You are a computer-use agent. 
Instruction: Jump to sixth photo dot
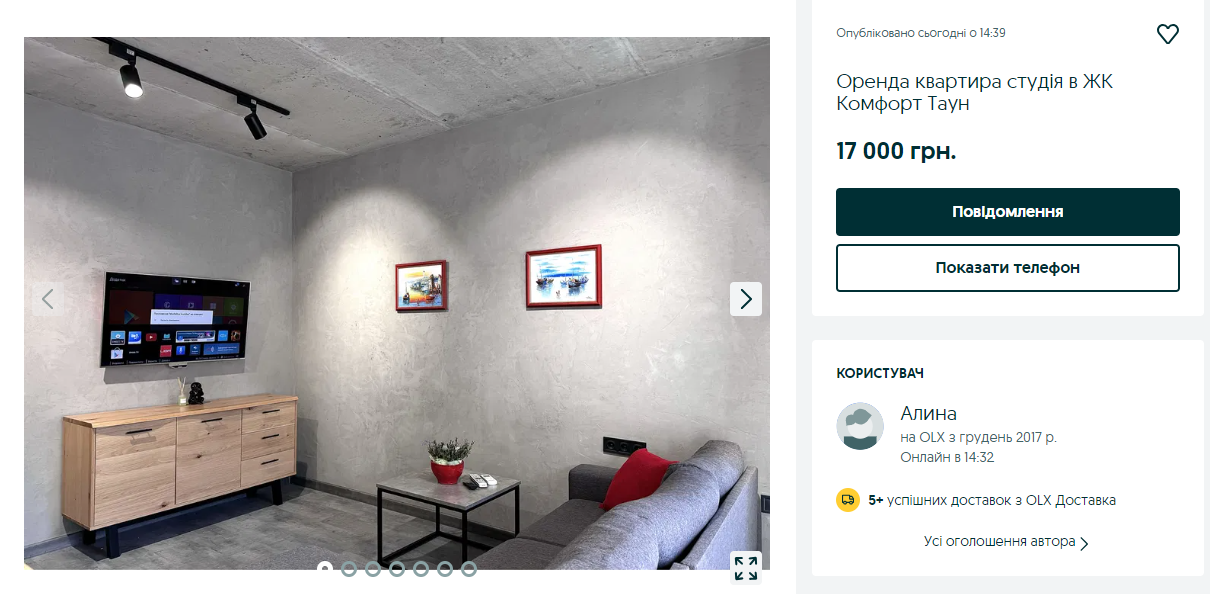coord(445,569)
